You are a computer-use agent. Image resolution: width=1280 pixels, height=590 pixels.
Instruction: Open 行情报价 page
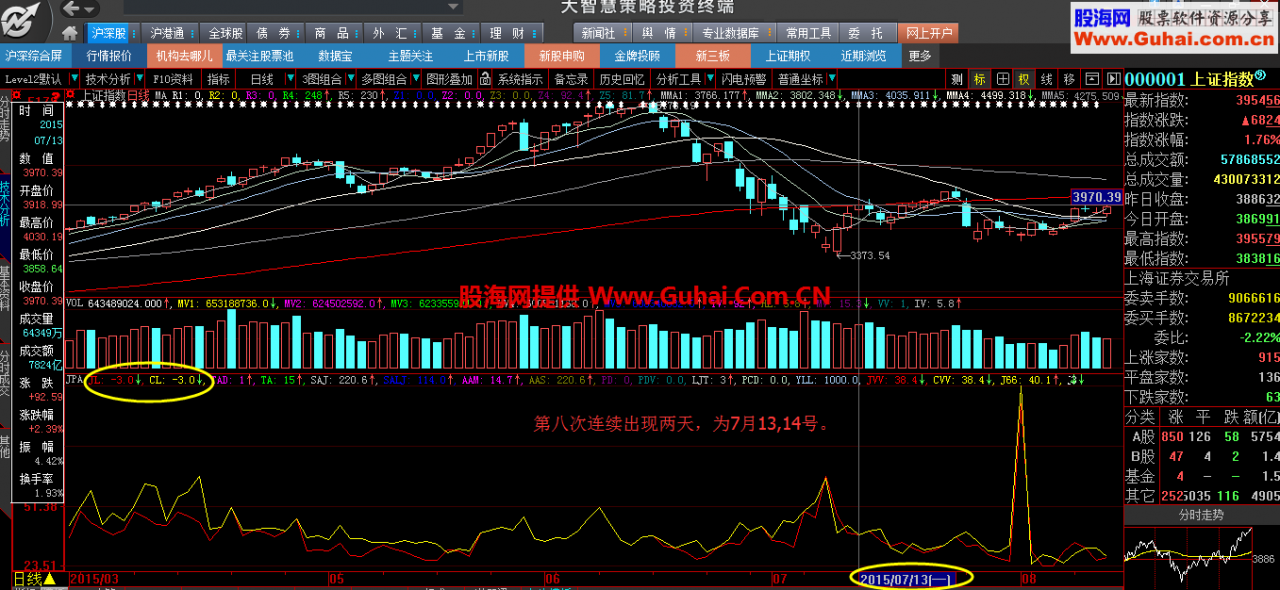[x=109, y=56]
